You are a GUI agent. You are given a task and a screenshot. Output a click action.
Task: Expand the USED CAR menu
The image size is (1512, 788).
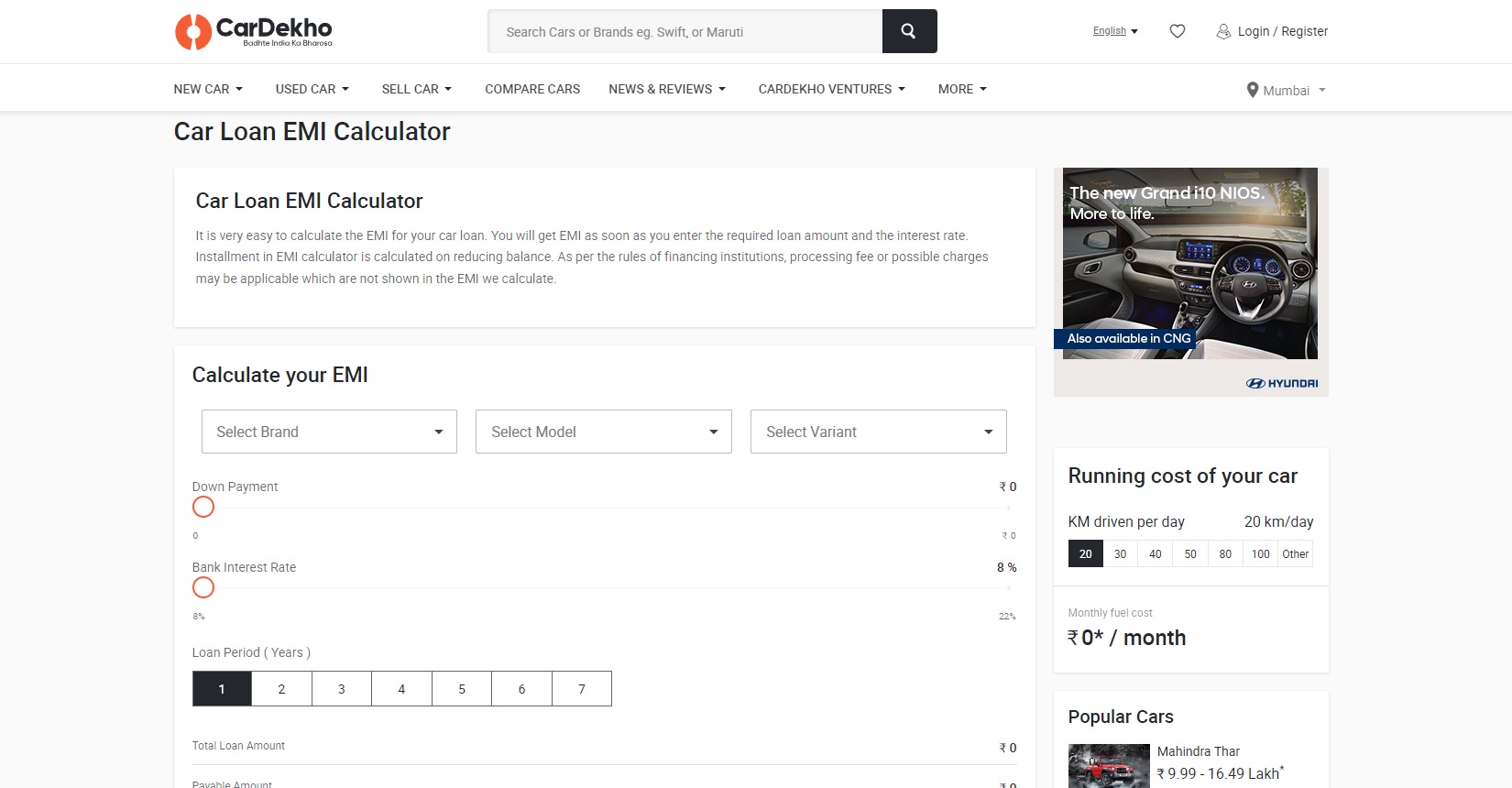coord(312,89)
